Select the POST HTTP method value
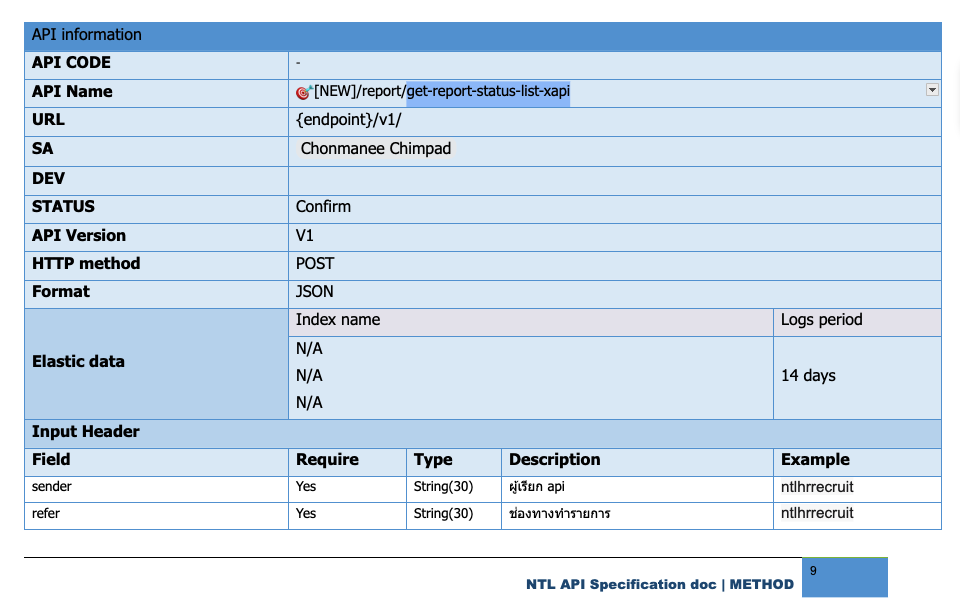This screenshot has width=960, height=615. pos(315,264)
